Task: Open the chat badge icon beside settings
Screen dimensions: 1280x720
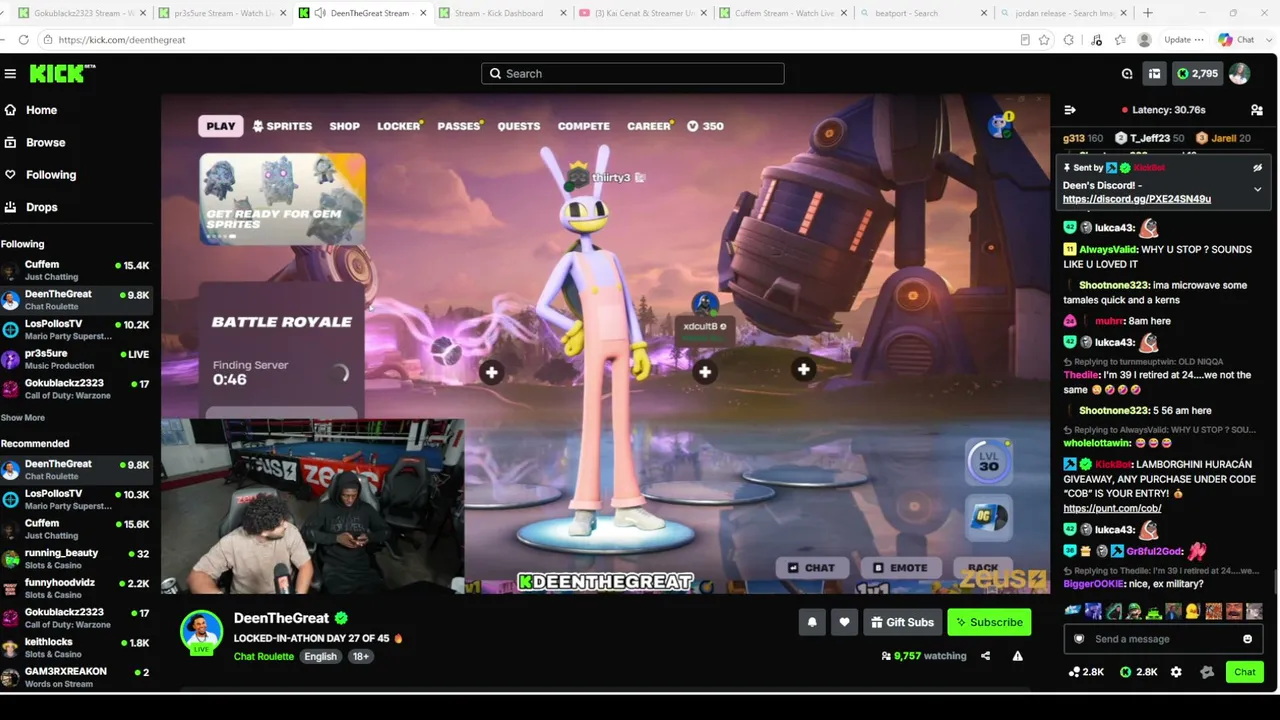Action: tap(1206, 672)
